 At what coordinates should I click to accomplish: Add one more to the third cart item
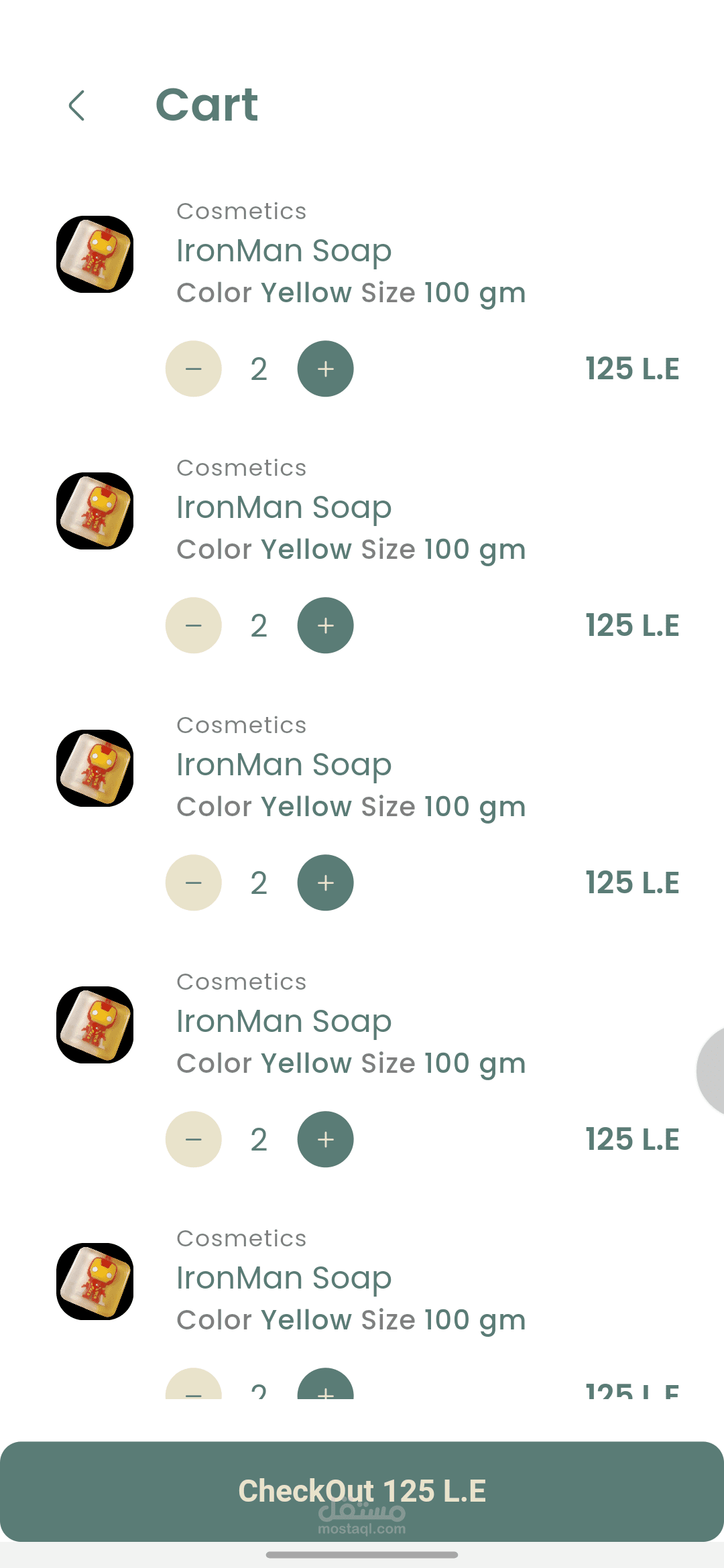click(326, 883)
